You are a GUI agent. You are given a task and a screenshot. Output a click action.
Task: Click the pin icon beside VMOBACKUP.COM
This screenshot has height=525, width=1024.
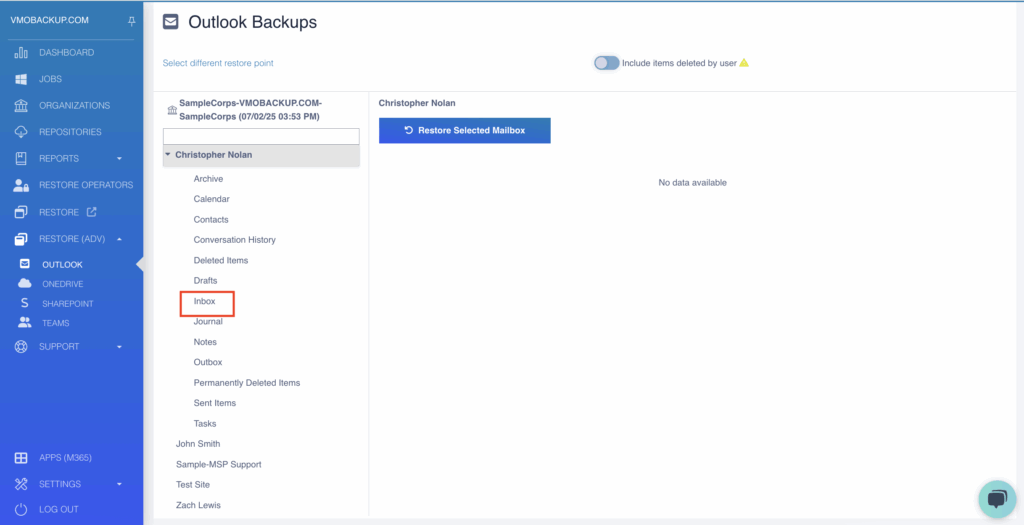point(131,22)
